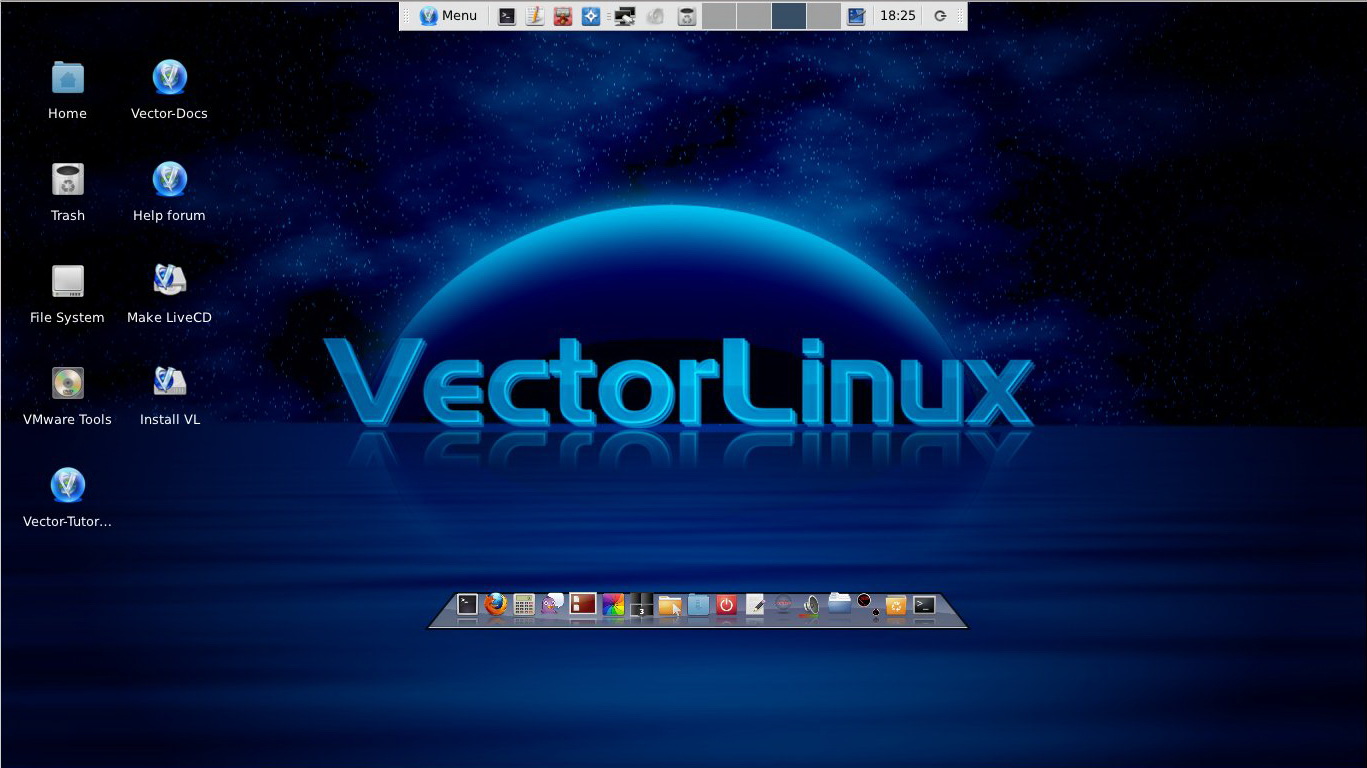Launch the terminal at the dock's right end
The image size is (1367, 768).
tap(925, 604)
